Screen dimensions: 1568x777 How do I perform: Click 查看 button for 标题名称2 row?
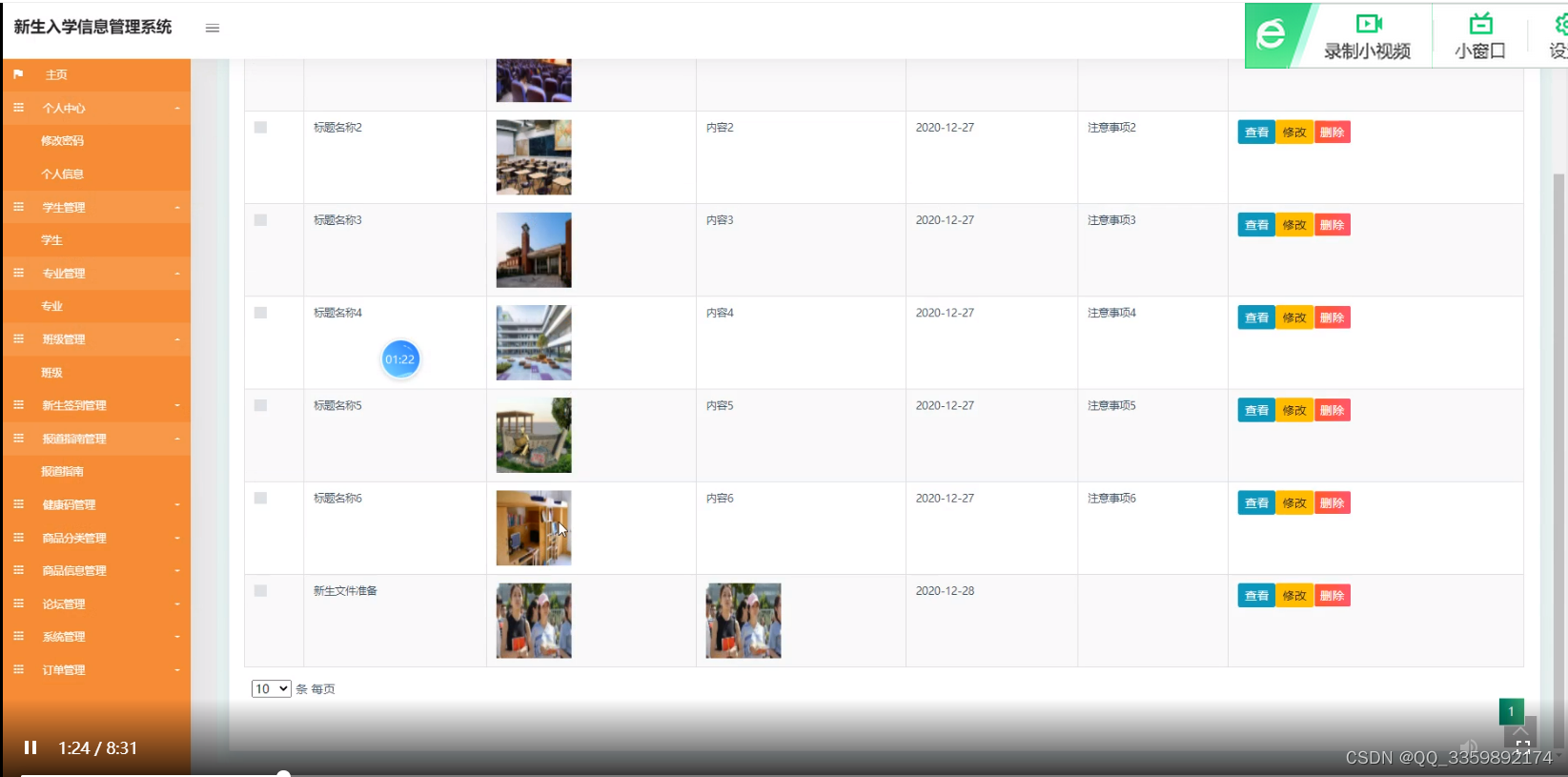click(x=1256, y=133)
